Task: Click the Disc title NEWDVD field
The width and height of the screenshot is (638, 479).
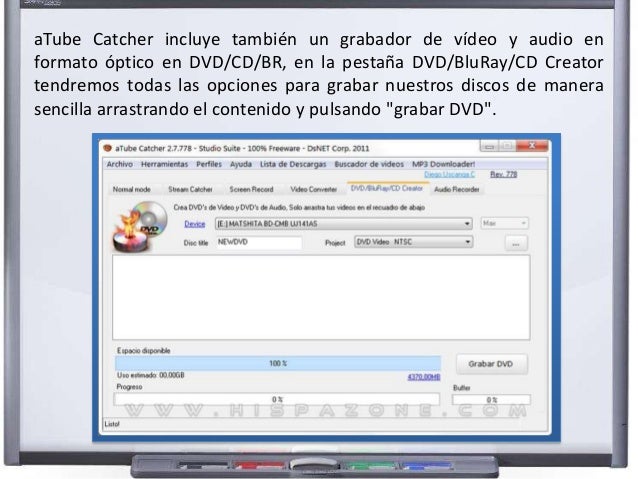Action: pyautogui.click(x=259, y=242)
